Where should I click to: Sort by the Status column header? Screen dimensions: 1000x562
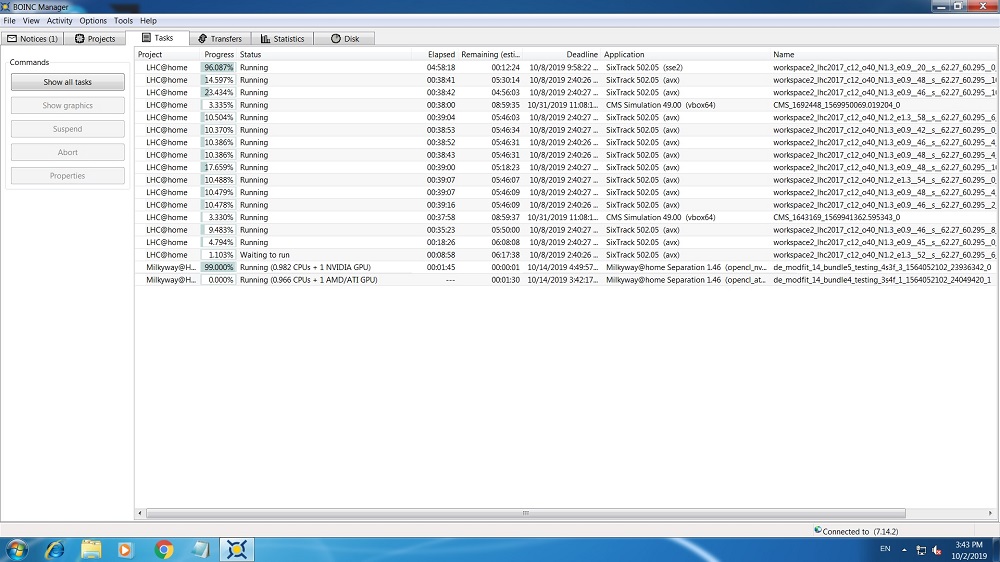coord(324,55)
